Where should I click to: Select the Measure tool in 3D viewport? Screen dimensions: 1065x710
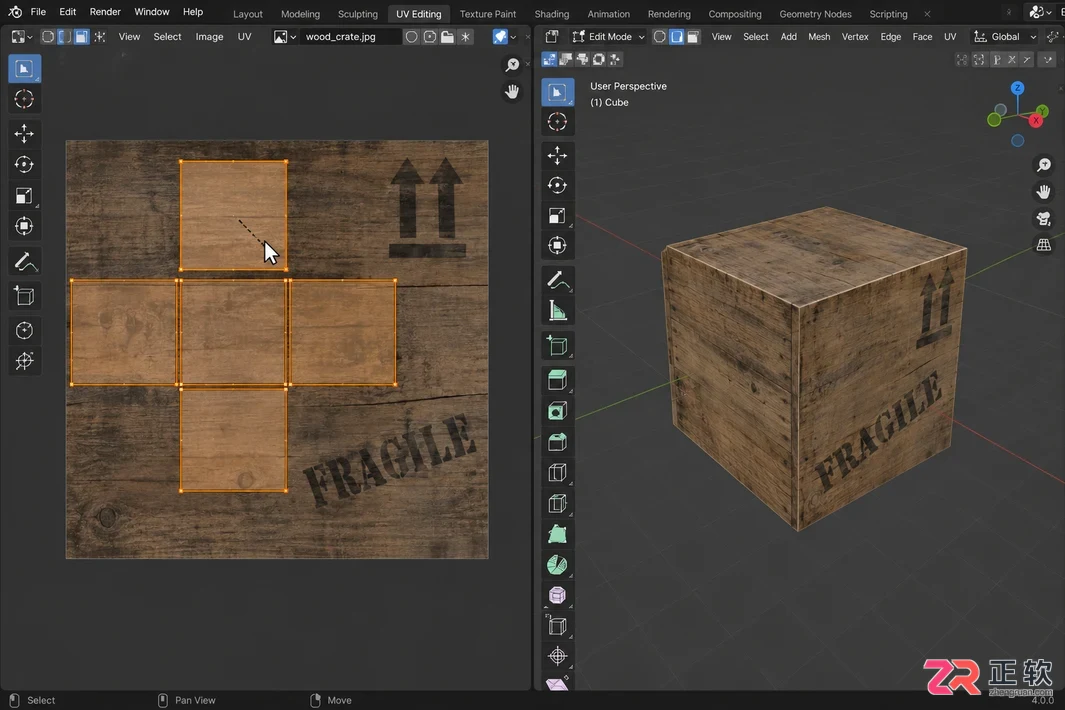[x=558, y=311]
